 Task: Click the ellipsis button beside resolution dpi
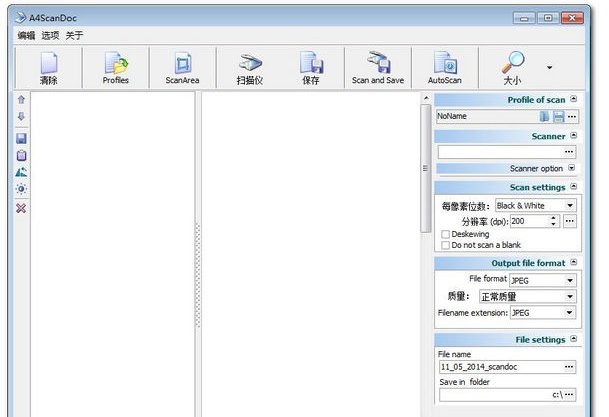(x=570, y=221)
